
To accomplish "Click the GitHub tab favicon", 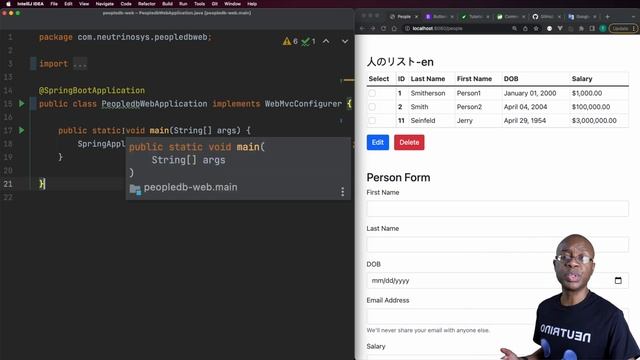I will pyautogui.click(x=535, y=17).
